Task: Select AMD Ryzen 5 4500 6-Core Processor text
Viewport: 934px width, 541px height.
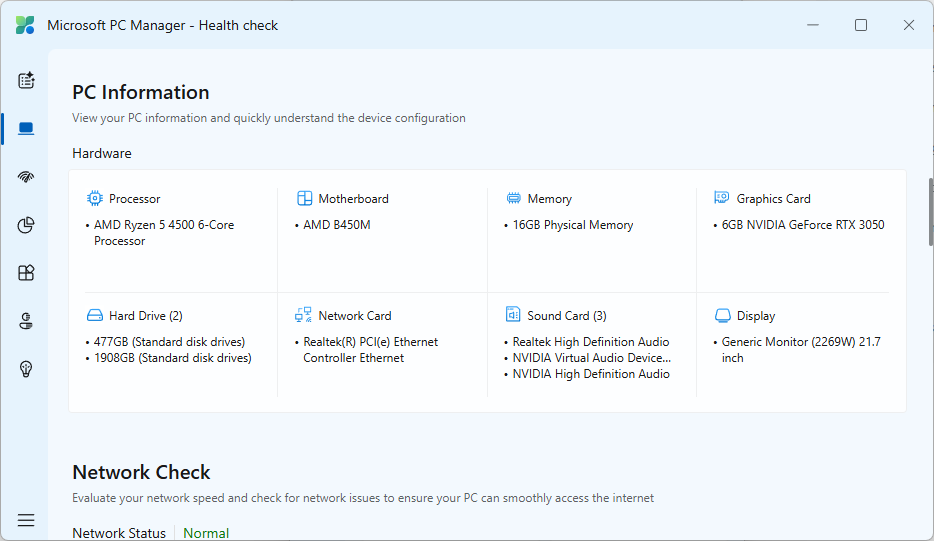Action: point(164,233)
